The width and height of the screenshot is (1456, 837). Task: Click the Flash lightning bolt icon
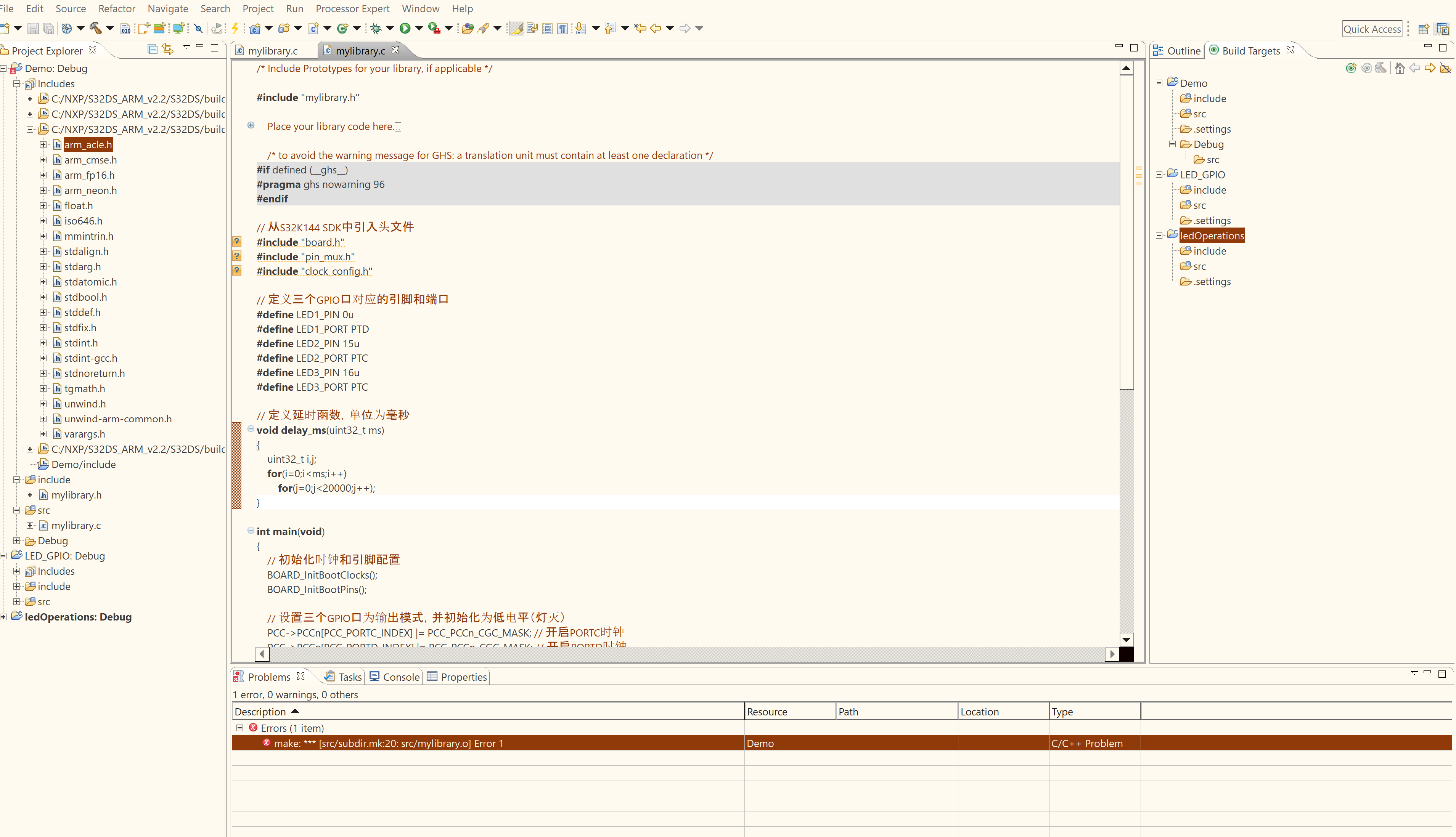(x=235, y=28)
